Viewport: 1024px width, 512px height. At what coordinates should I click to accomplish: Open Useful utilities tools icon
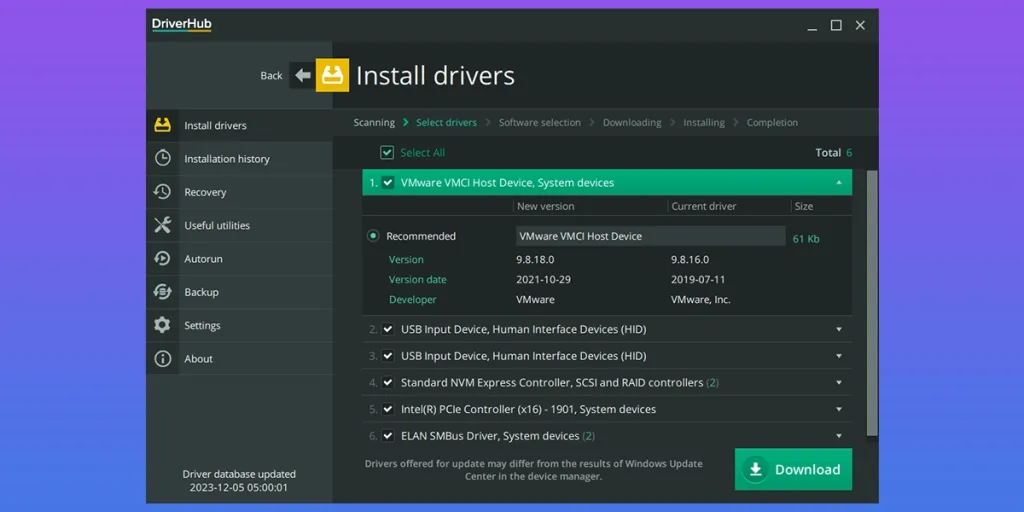click(x=162, y=225)
